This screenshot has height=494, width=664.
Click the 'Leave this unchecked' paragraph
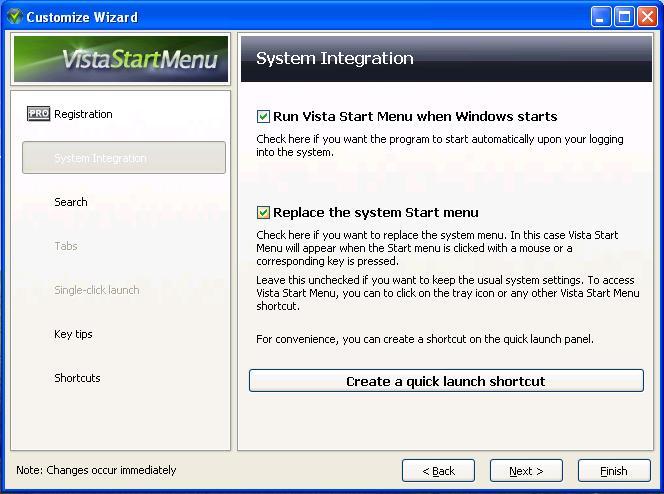tap(448, 293)
